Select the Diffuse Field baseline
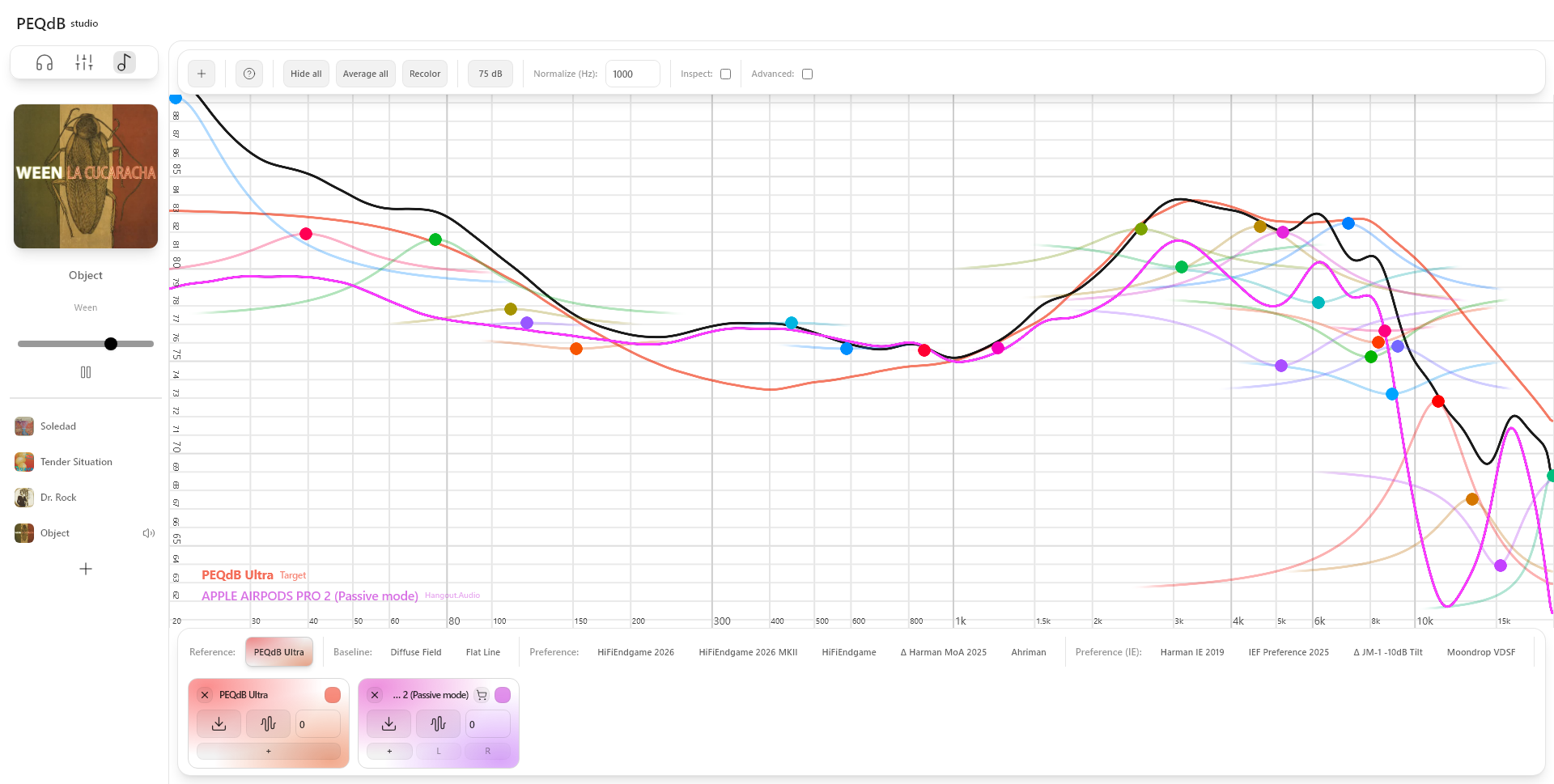The height and width of the screenshot is (784, 1554). pyautogui.click(x=416, y=652)
